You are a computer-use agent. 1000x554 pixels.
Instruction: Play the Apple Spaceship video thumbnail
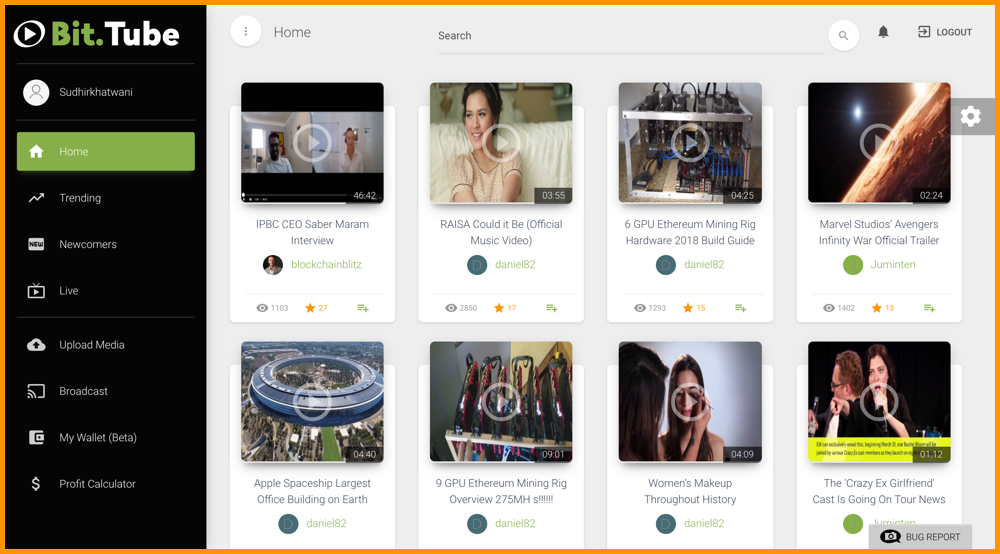tap(312, 402)
